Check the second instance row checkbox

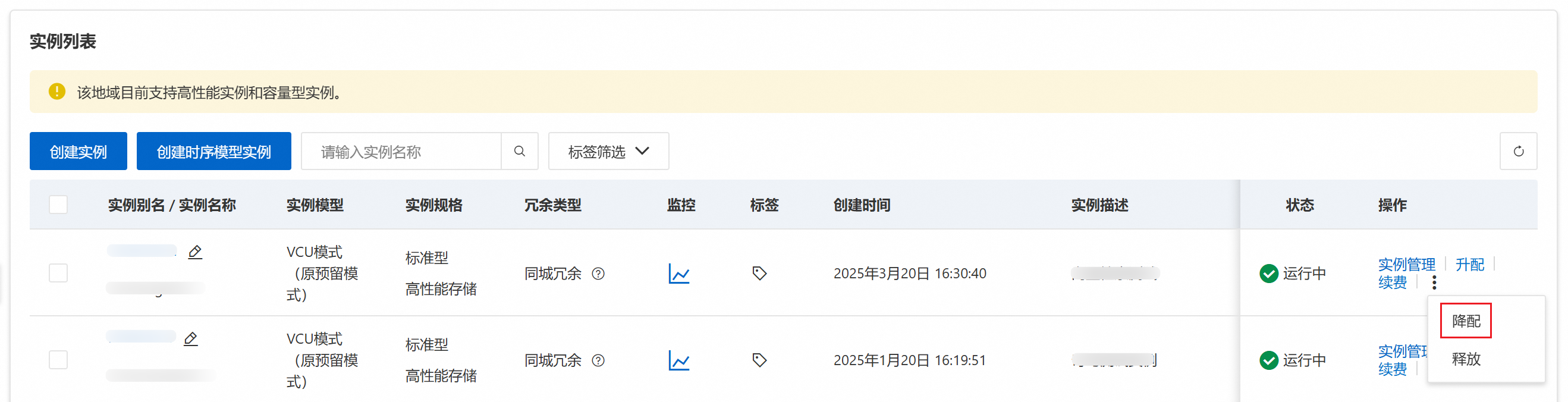pyautogui.click(x=58, y=360)
